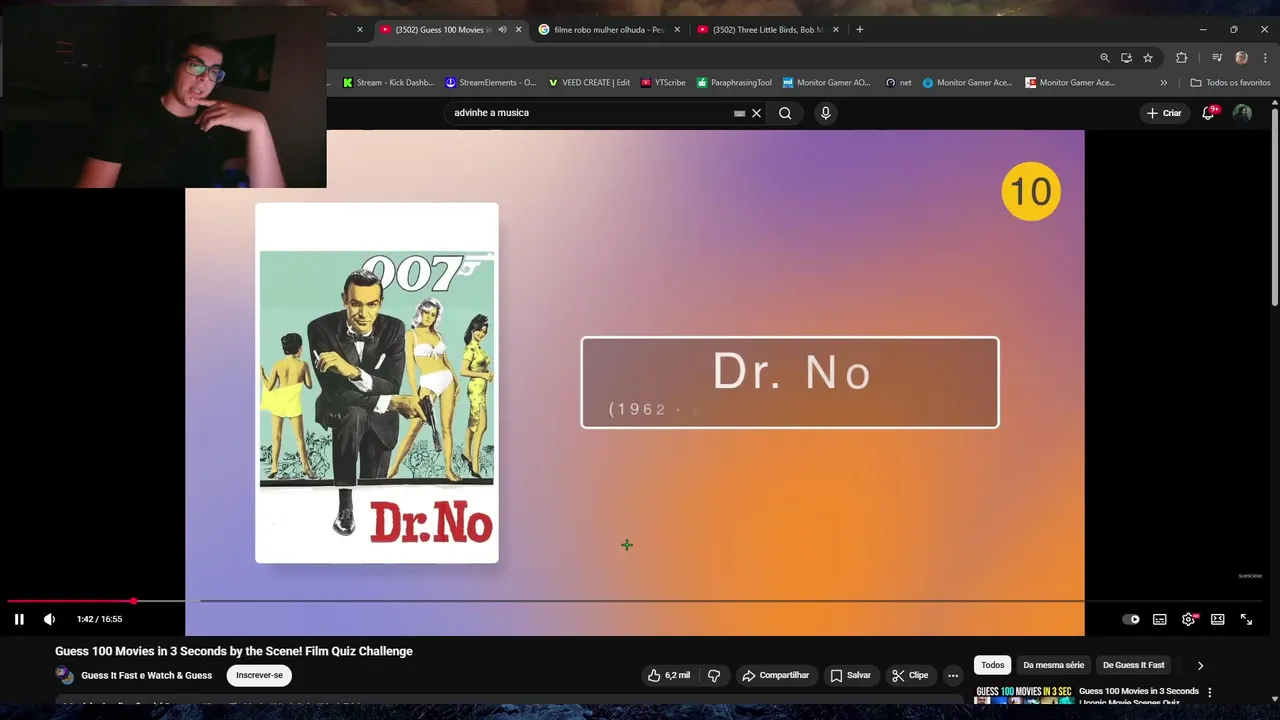
Task: Show next filter chips with arrow
Action: point(1200,665)
